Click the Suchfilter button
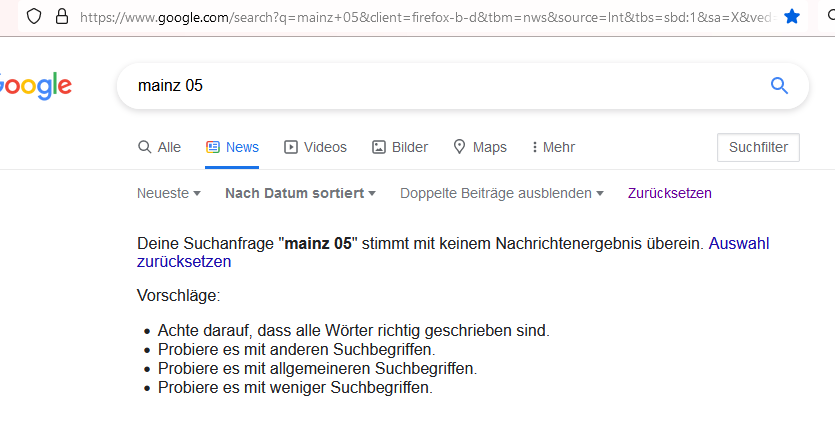 [758, 147]
